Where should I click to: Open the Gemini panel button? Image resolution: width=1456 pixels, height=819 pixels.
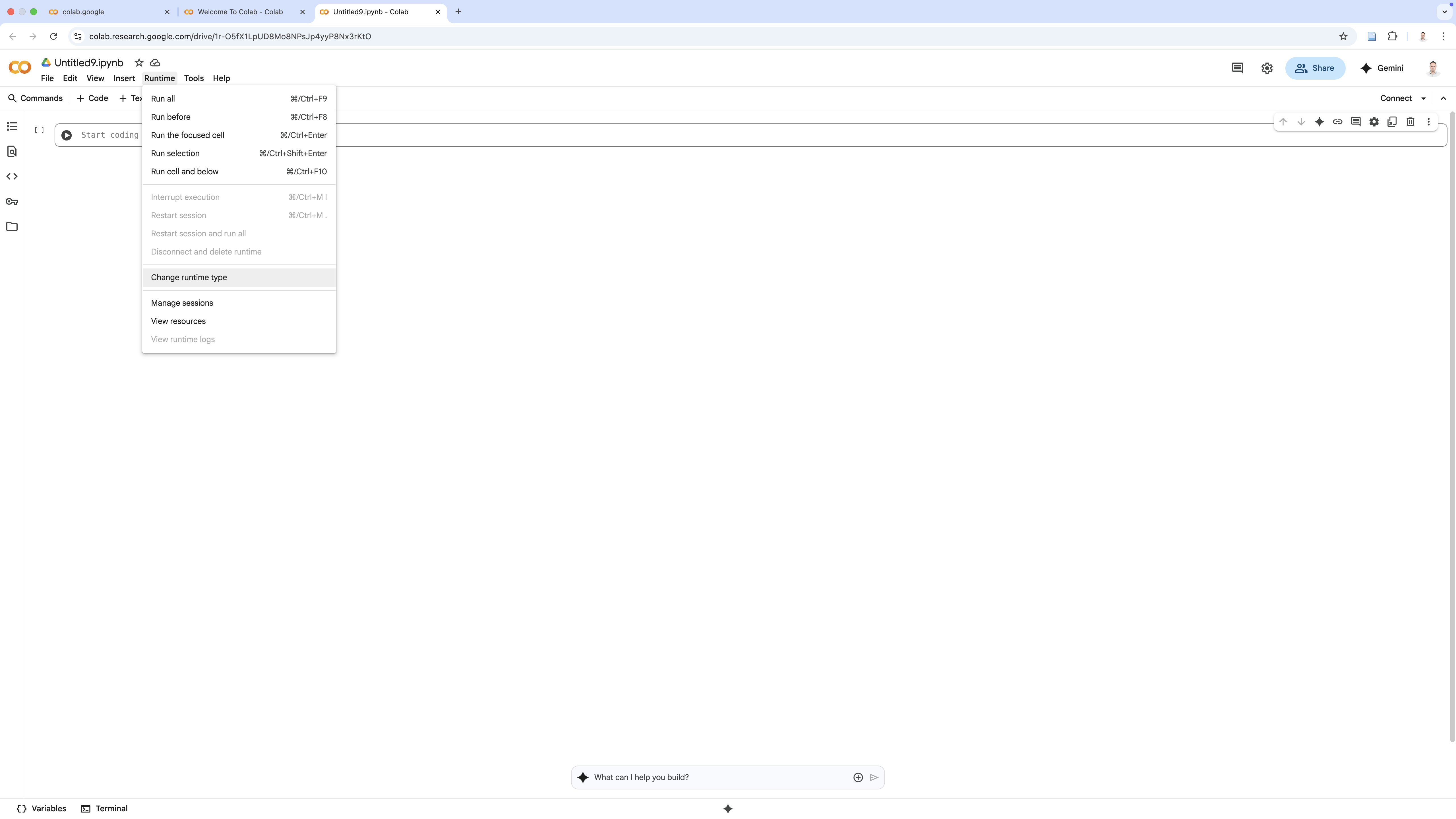pos(1382,68)
